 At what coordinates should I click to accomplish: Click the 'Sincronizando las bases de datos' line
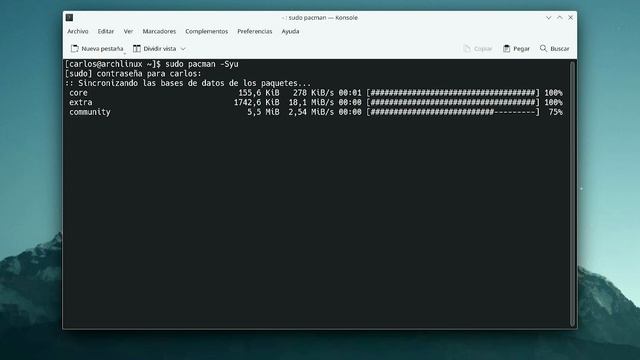[188, 83]
